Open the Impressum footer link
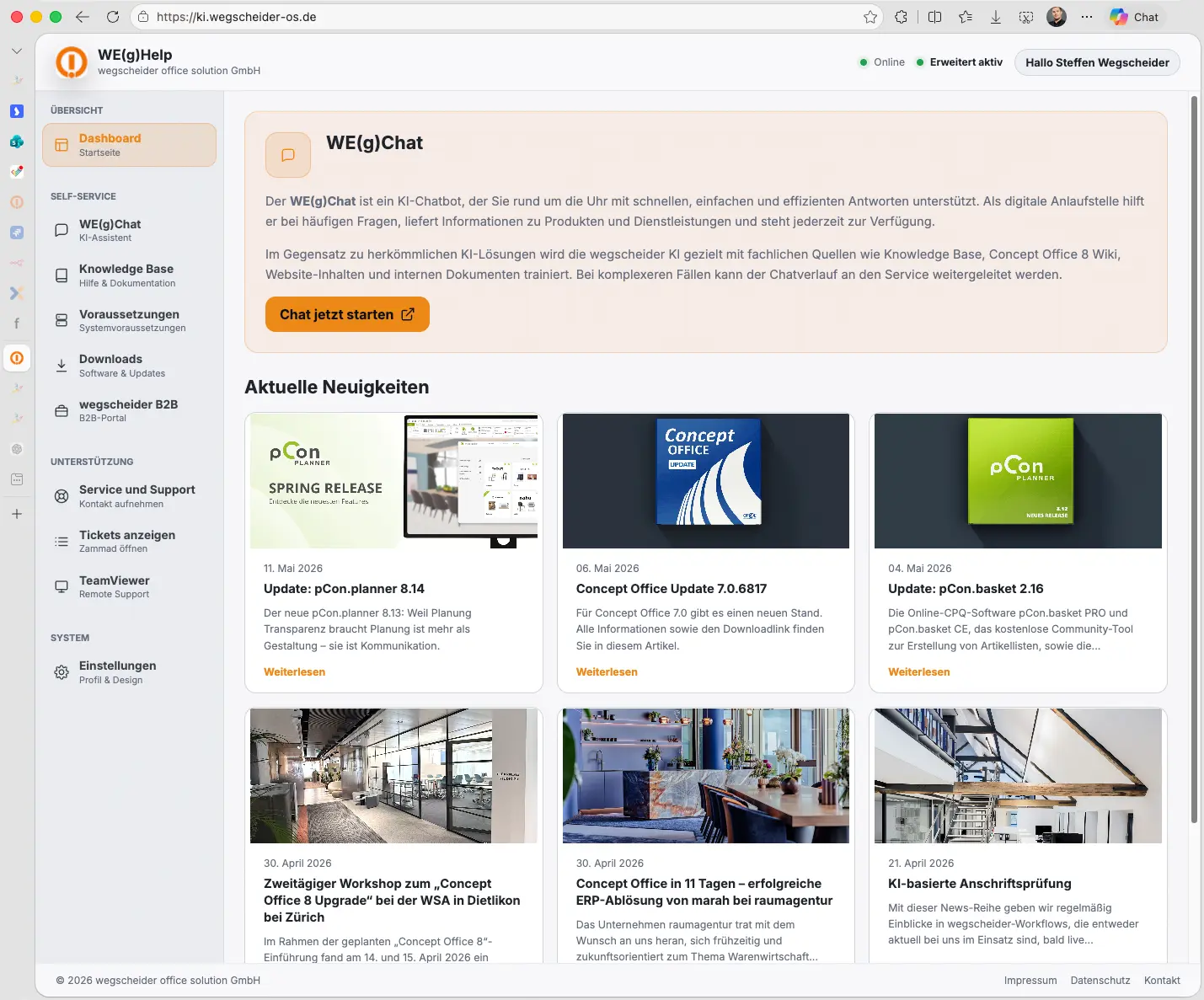 (x=1030, y=981)
